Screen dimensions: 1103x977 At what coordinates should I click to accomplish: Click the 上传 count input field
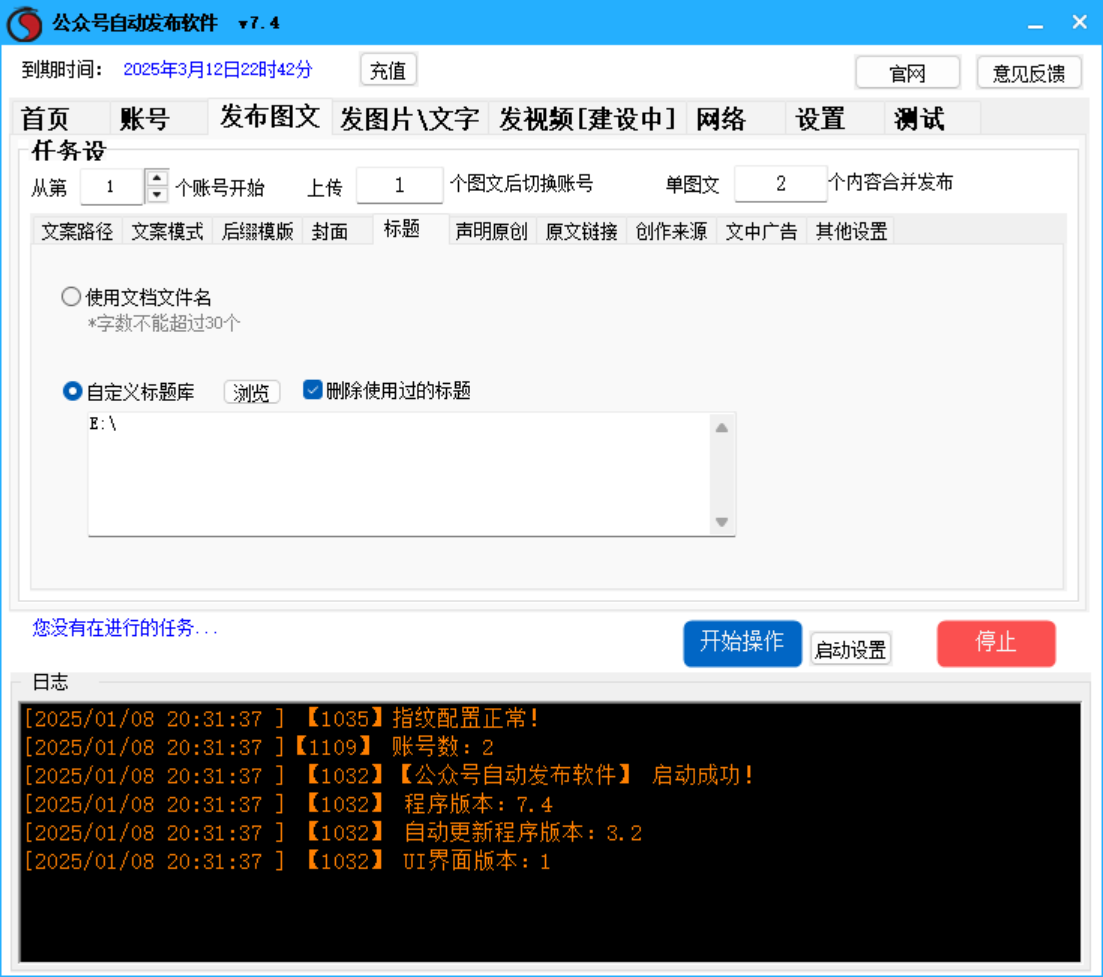coord(400,186)
